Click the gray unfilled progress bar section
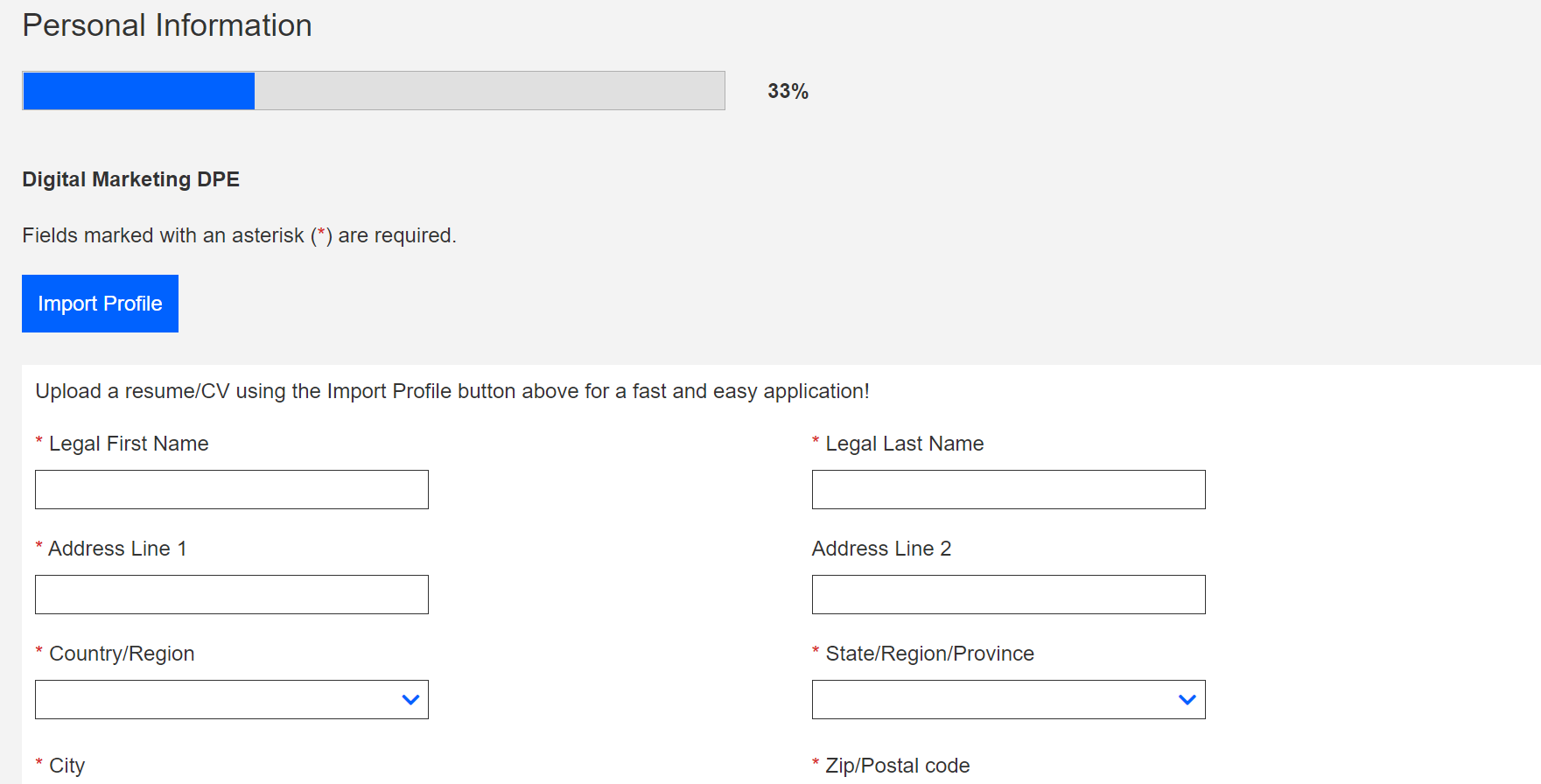Screen dimensions: 1541x784 pyautogui.click(x=489, y=91)
